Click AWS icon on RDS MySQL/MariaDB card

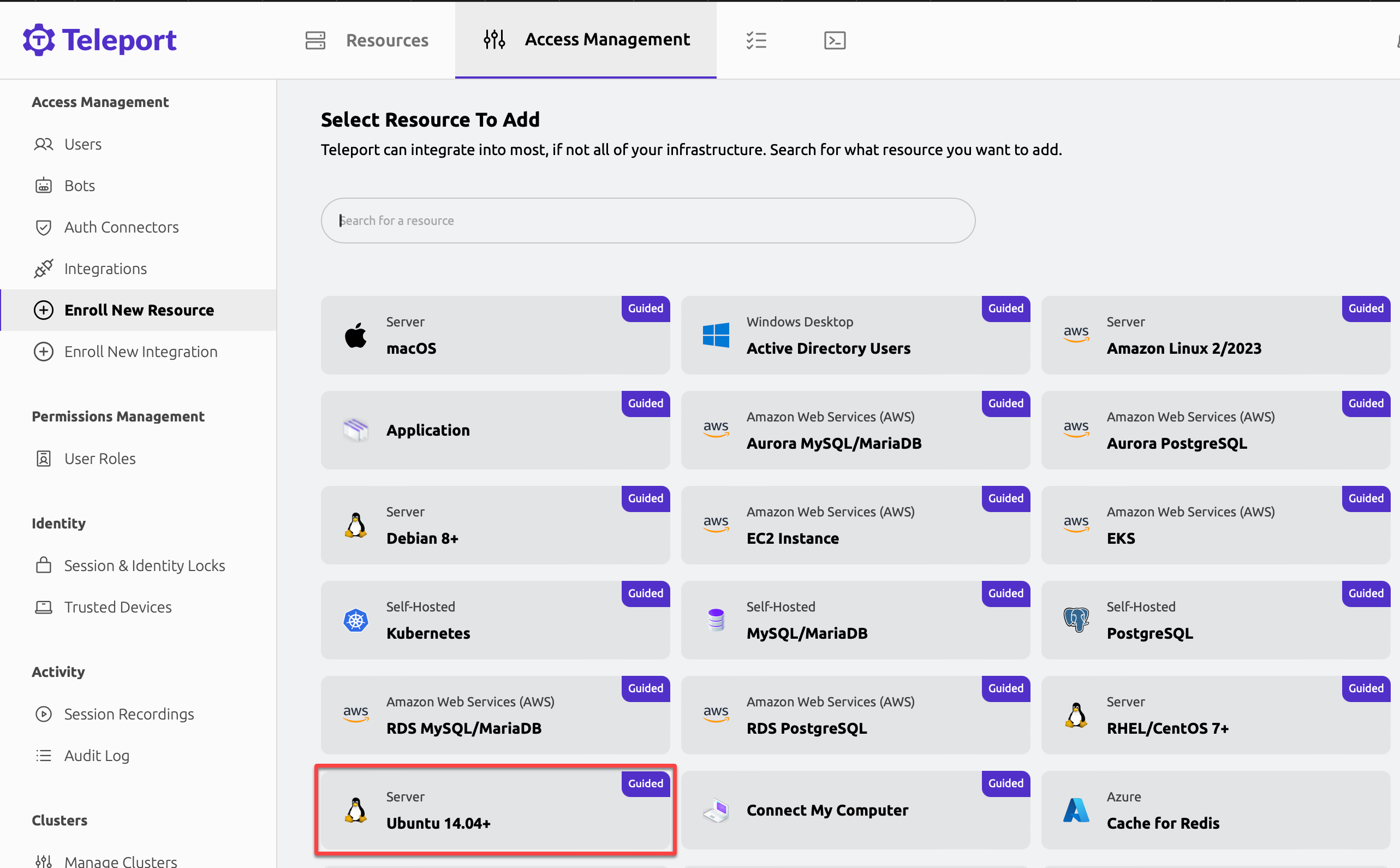point(356,714)
